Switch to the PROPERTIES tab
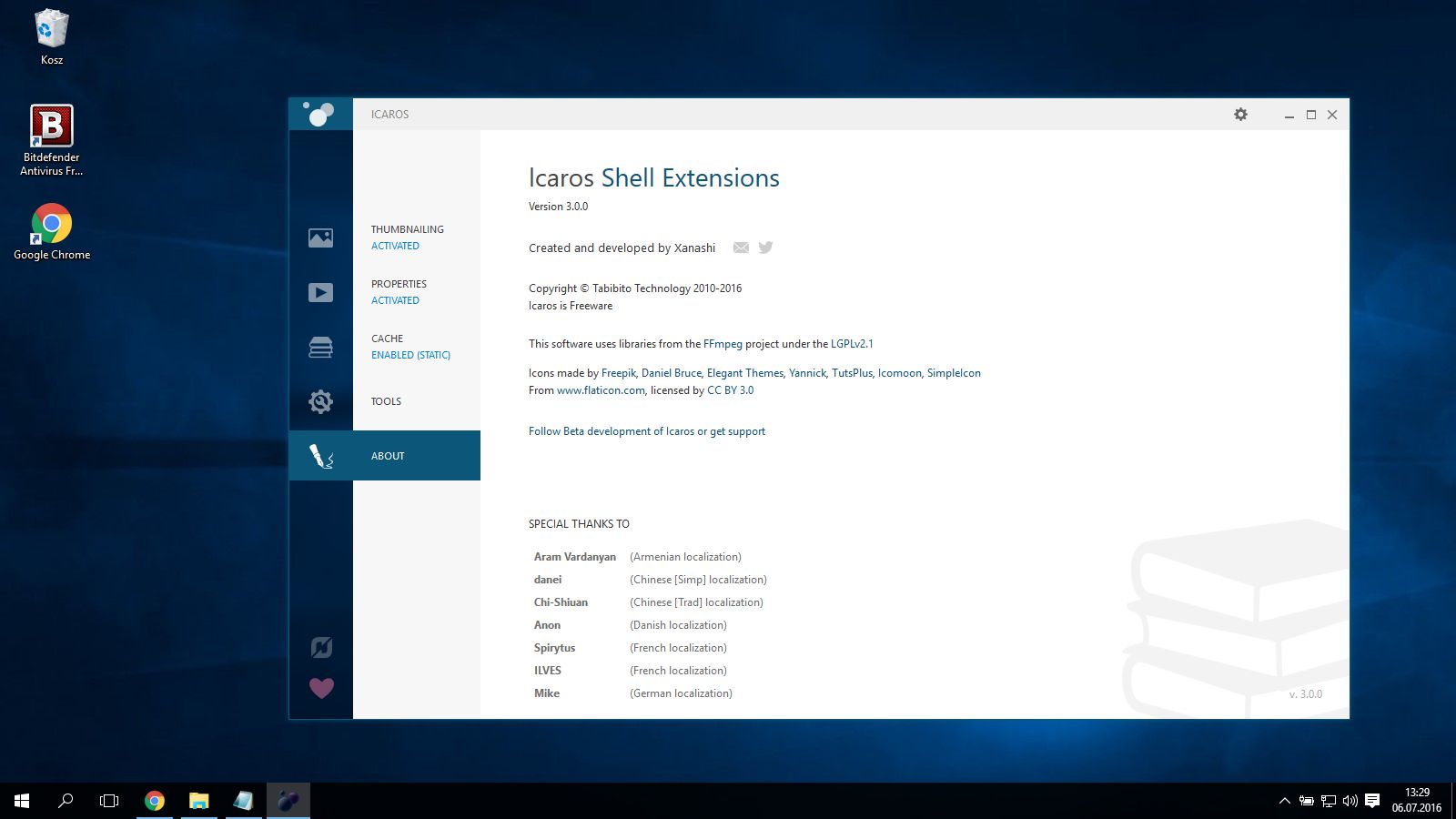Image resolution: width=1456 pixels, height=819 pixels. [399, 284]
